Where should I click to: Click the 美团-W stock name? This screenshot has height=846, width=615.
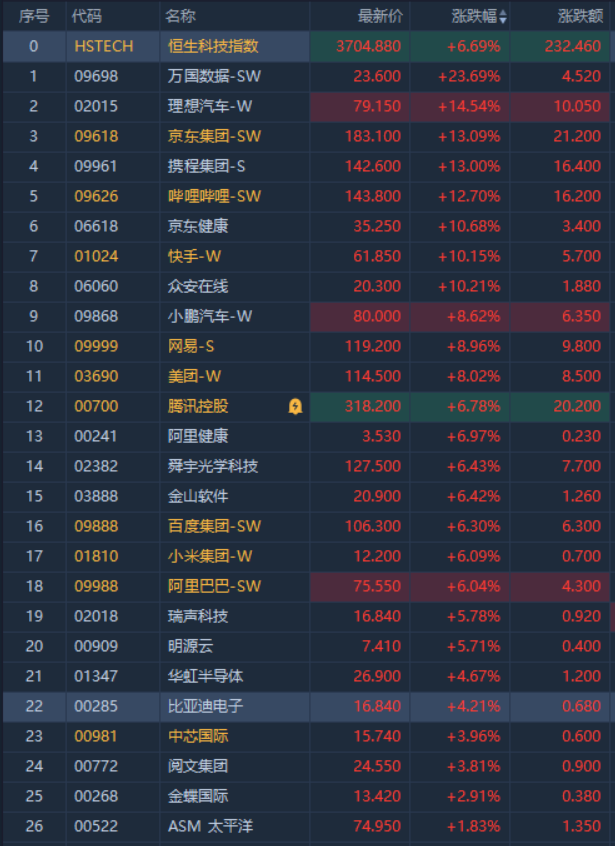click(x=191, y=376)
